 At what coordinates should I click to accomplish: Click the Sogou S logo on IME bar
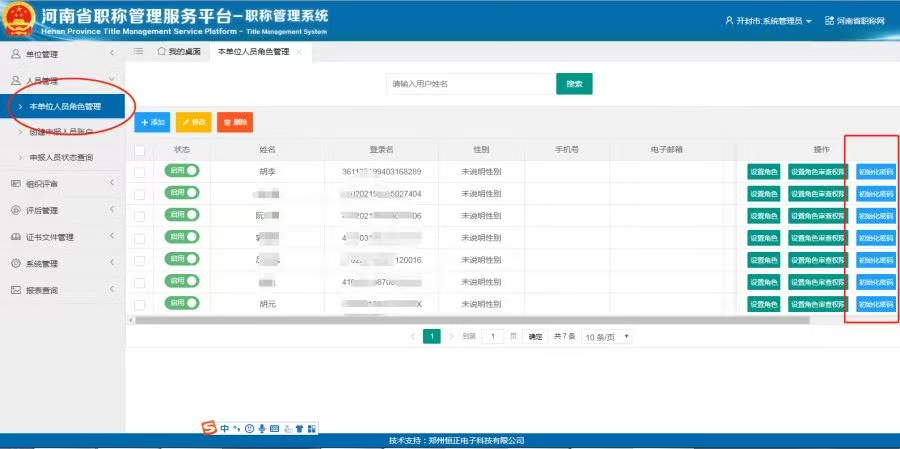click(210, 428)
